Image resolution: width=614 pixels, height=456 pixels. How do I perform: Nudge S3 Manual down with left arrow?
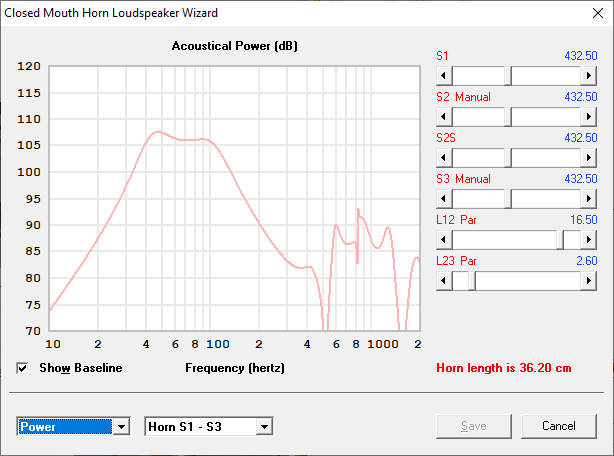coord(444,199)
